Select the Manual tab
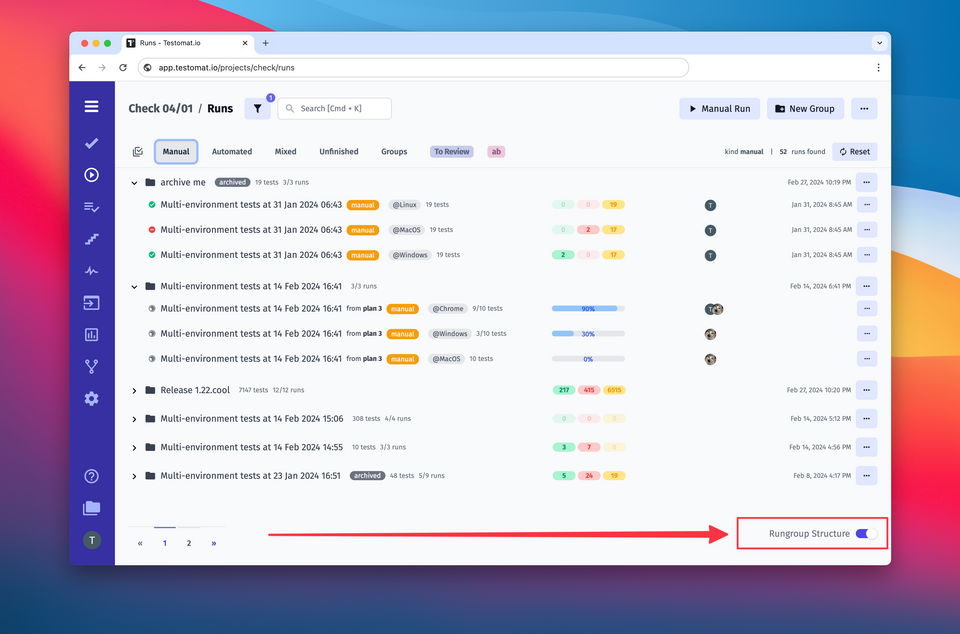Screen dimensions: 960x634 [x=176, y=152]
